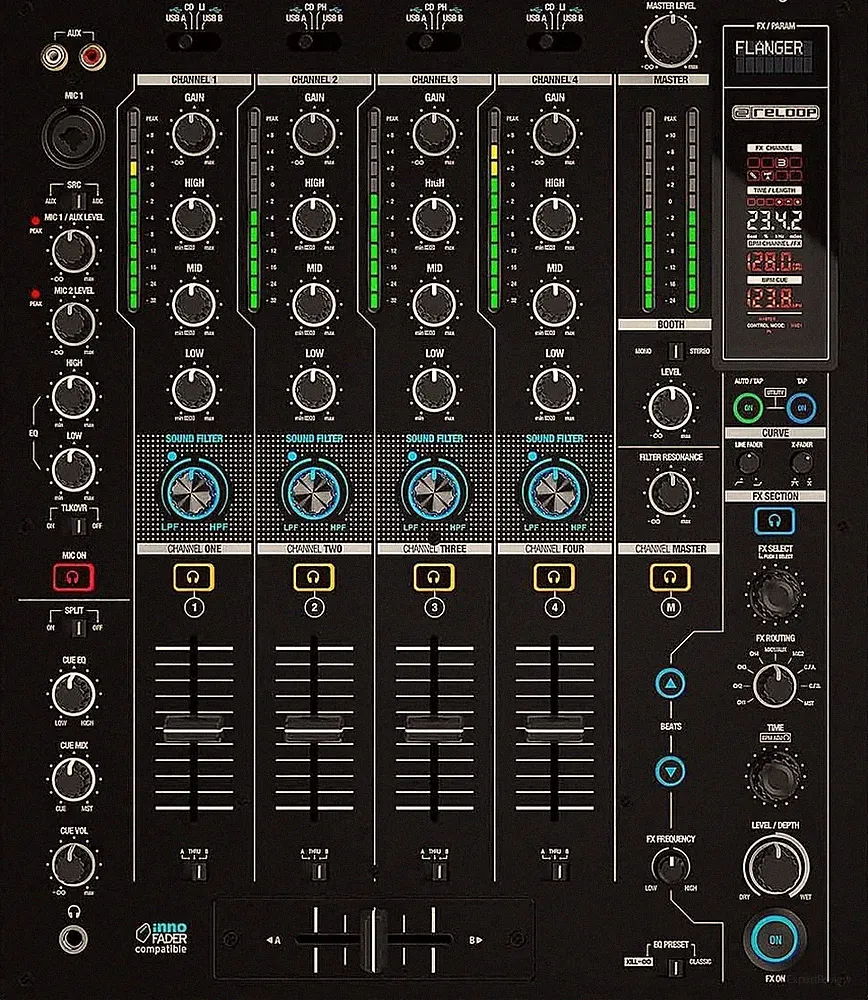Click the green AUTO/TAP ON button
Screen dimensions: 868x1000
tap(748, 408)
